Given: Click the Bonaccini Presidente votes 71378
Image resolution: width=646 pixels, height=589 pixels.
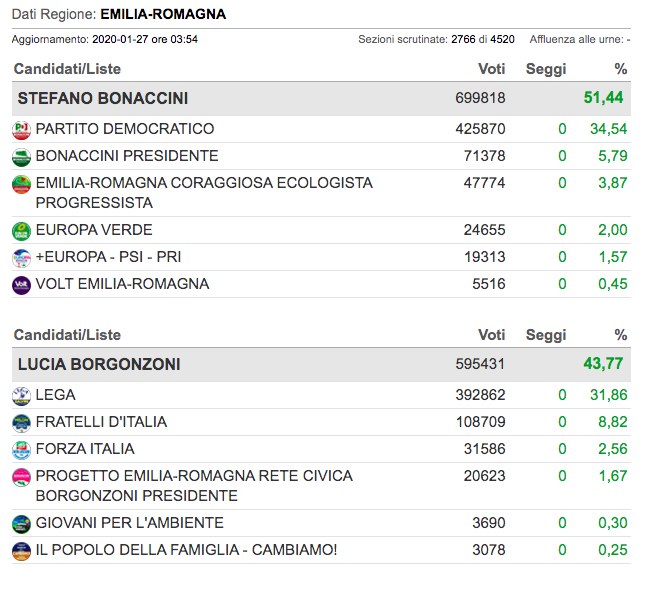Looking at the screenshot, I should click(484, 156).
